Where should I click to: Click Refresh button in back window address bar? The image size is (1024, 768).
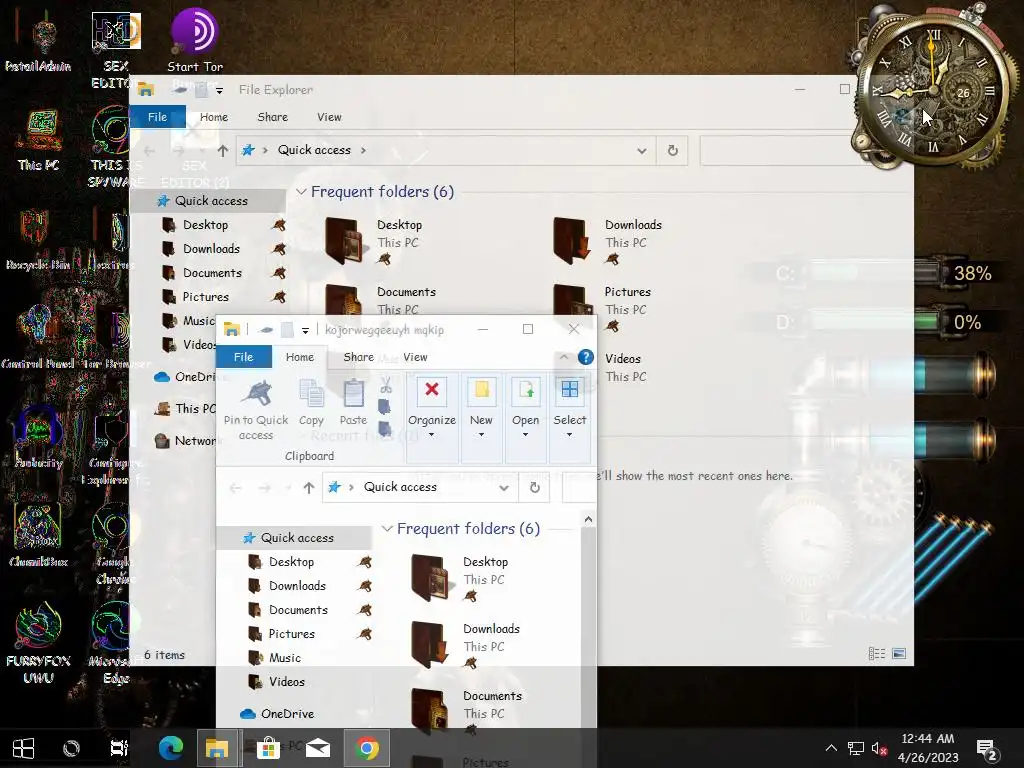pyautogui.click(x=673, y=151)
